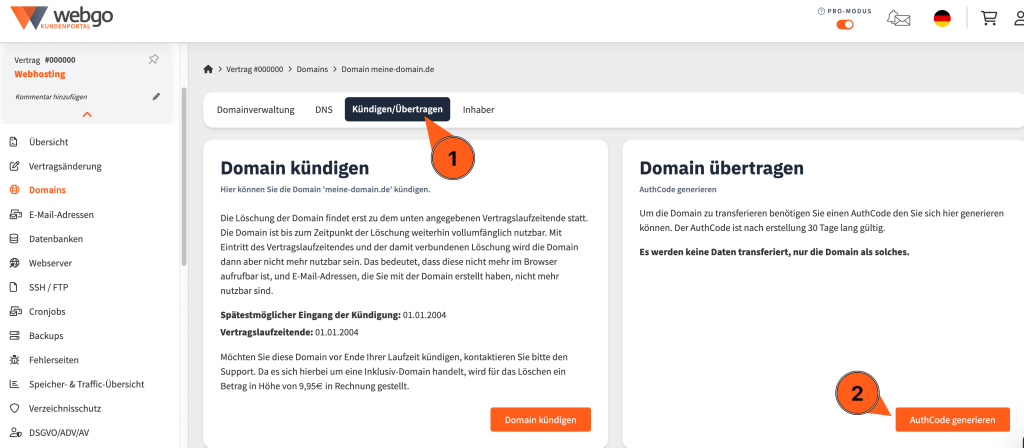Click the E-Mail-Adressen sidebar icon
The image size is (1024, 448).
click(x=14, y=214)
